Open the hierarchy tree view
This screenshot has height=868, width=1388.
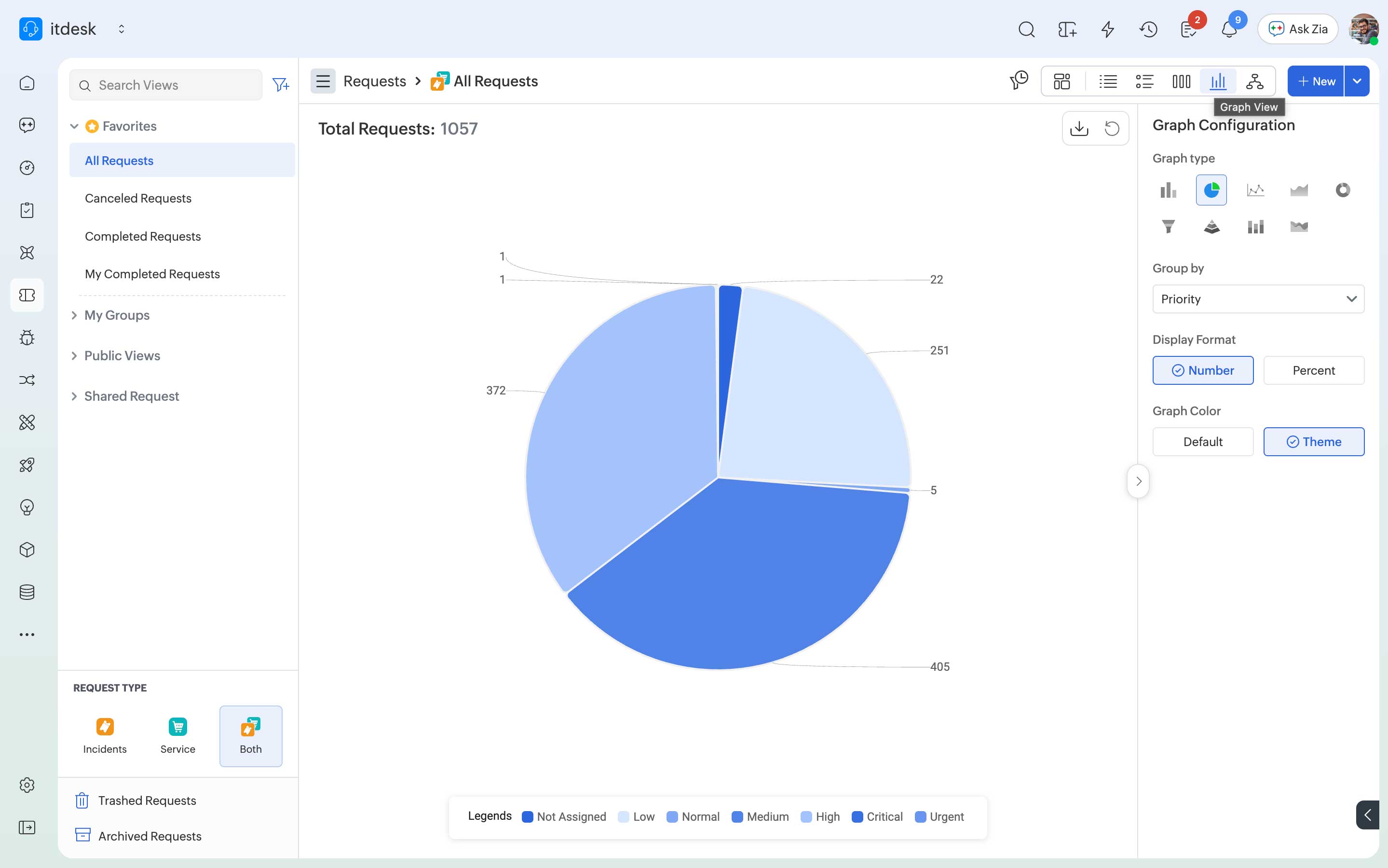click(1255, 81)
